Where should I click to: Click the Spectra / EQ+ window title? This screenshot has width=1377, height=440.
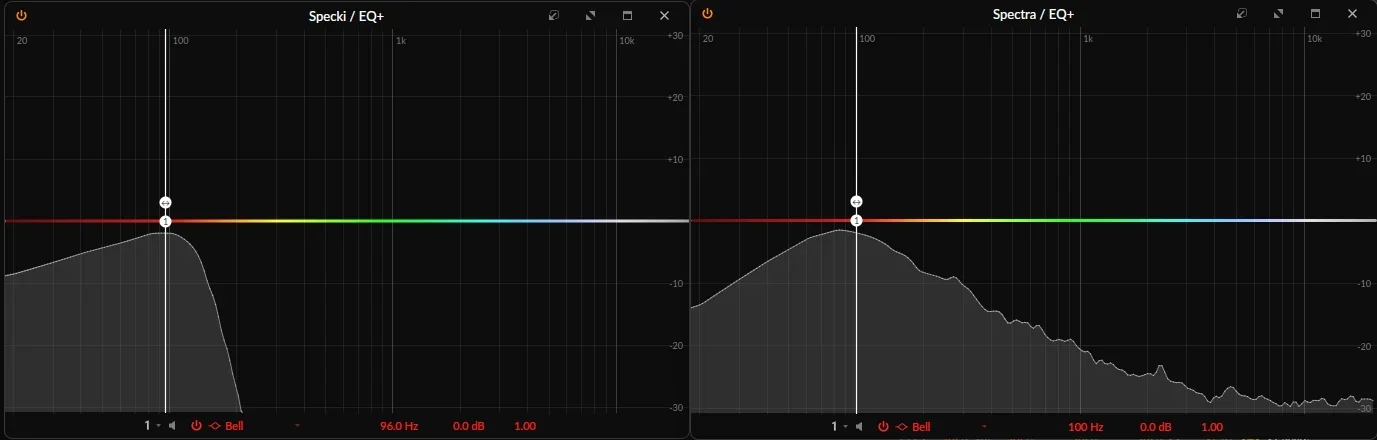pos(1034,15)
